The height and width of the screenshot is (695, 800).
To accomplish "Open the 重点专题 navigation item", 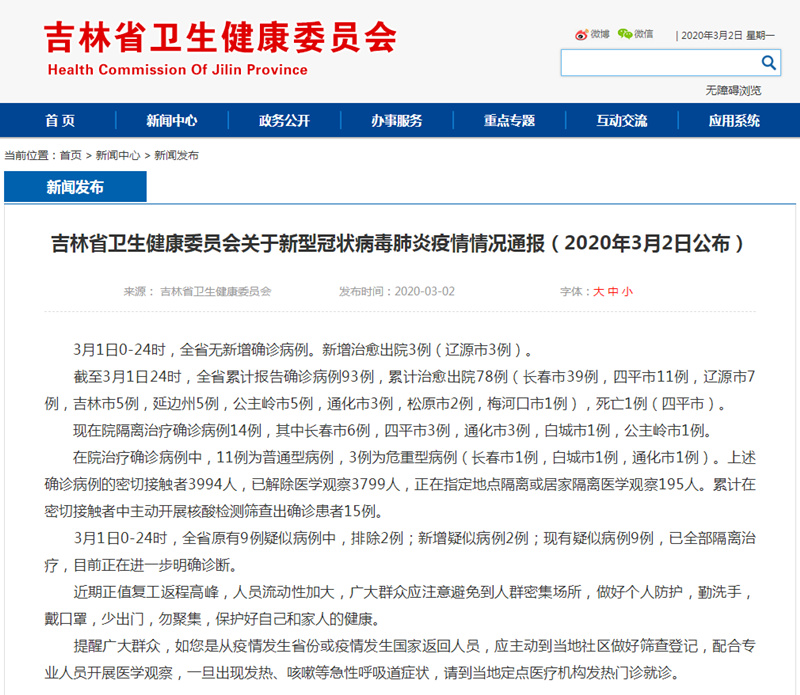I will coord(509,121).
